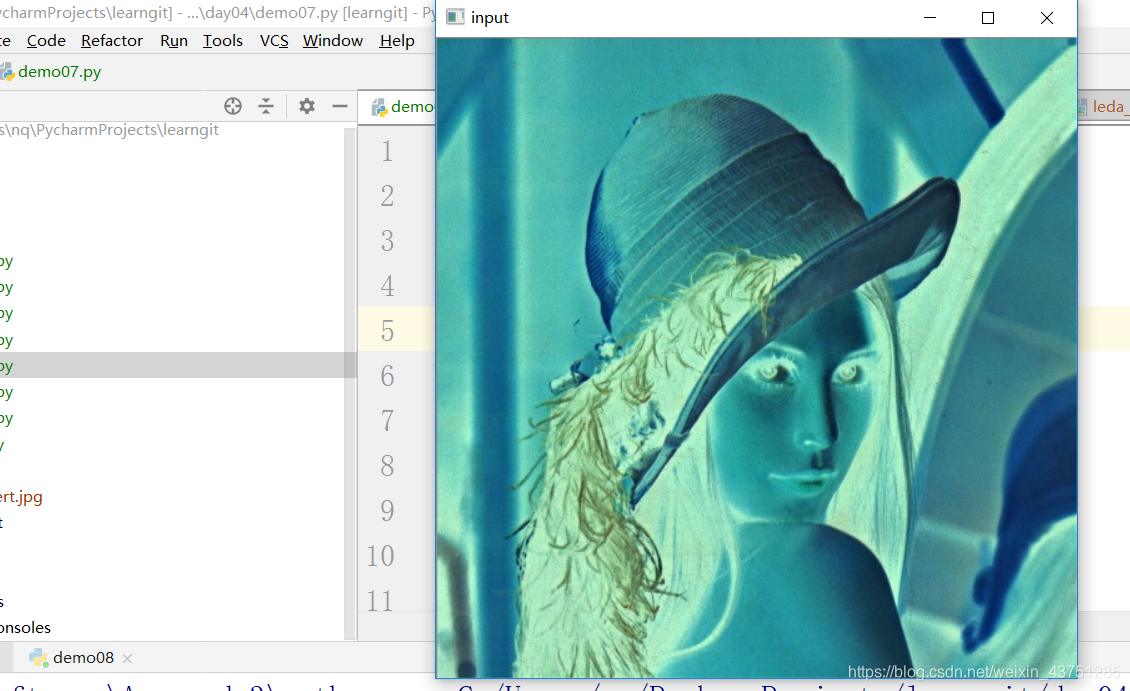Click line number 8 in editor gutter
This screenshot has width=1130, height=691.
pos(387,466)
